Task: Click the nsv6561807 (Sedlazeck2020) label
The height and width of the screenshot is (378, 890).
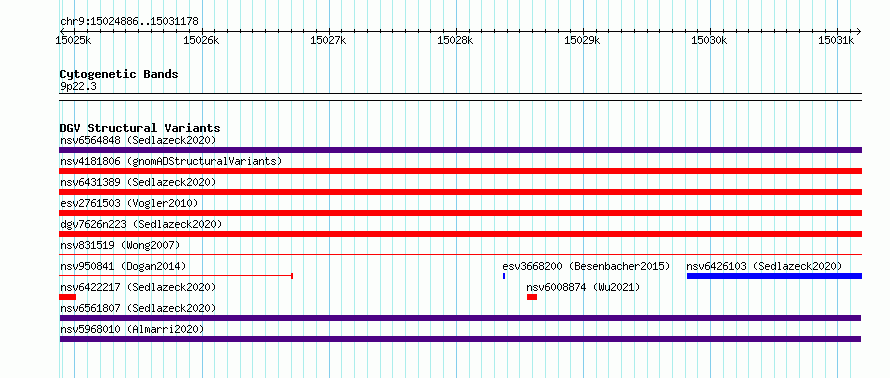Action: point(138,308)
